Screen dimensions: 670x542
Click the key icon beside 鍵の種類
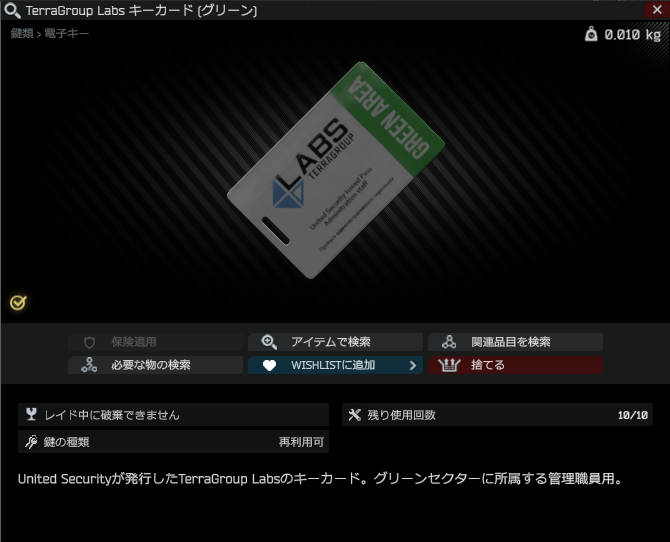[x=31, y=442]
